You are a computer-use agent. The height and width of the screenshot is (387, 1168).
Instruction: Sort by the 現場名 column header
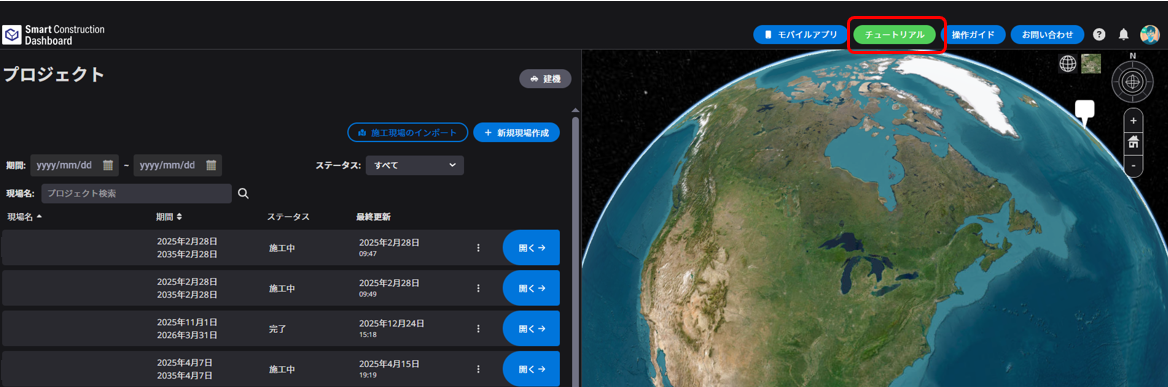pyautogui.click(x=25, y=217)
